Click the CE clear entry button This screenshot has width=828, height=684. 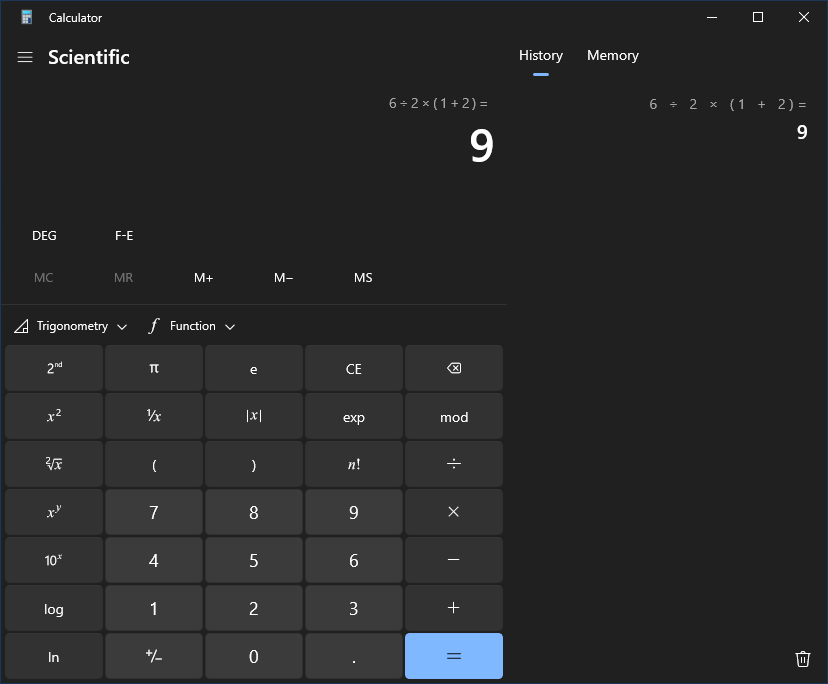click(x=354, y=368)
